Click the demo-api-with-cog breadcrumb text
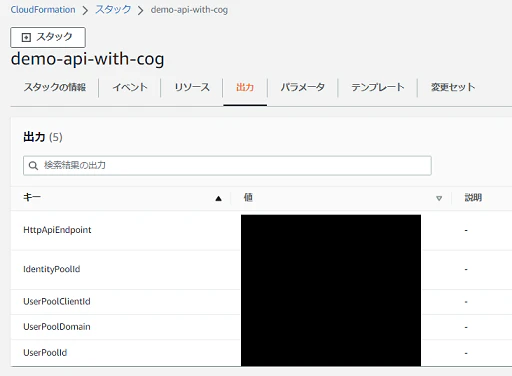 tap(189, 10)
